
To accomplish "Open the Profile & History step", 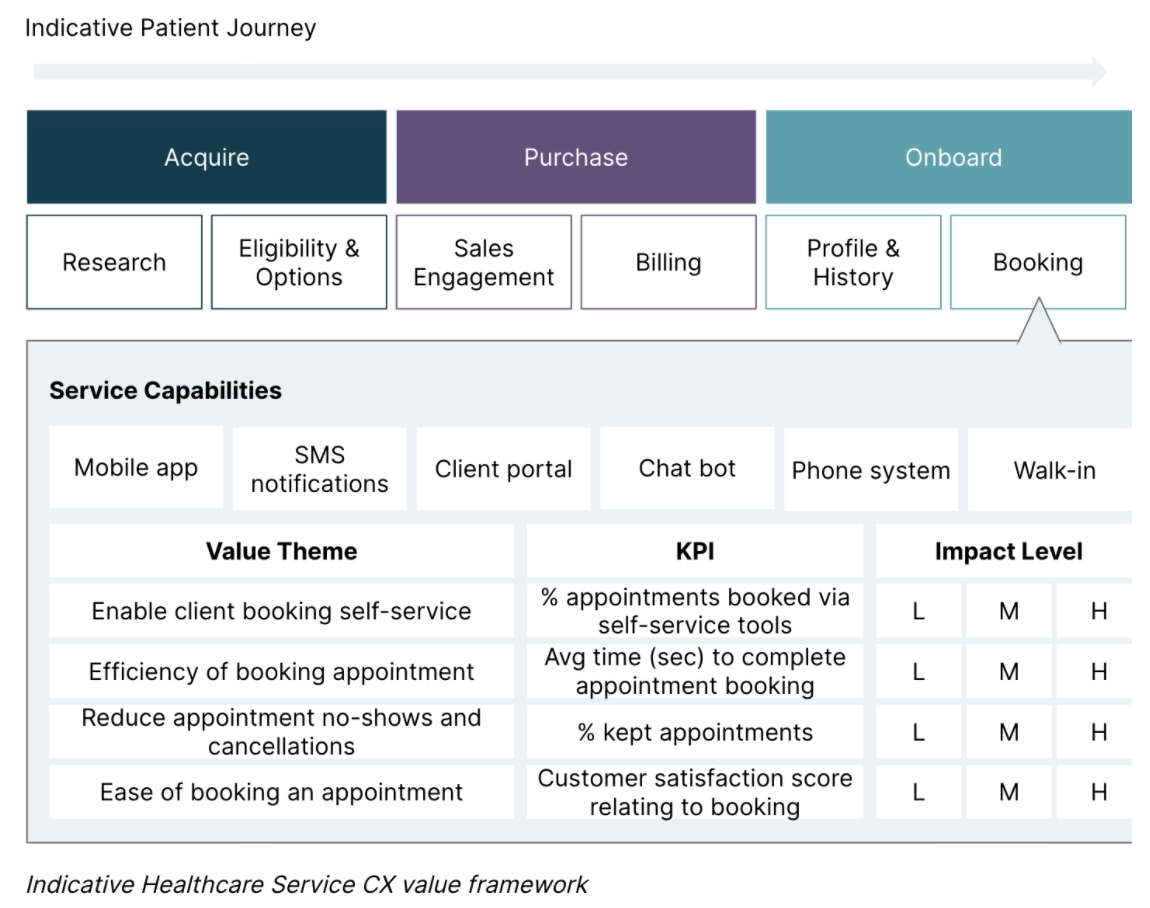I will (x=853, y=262).
